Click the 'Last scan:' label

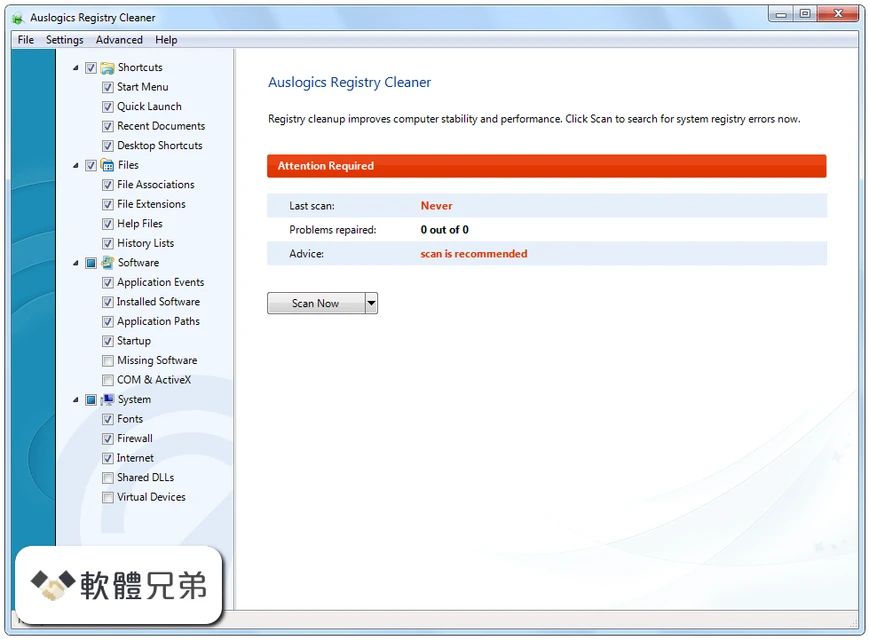[311, 206]
